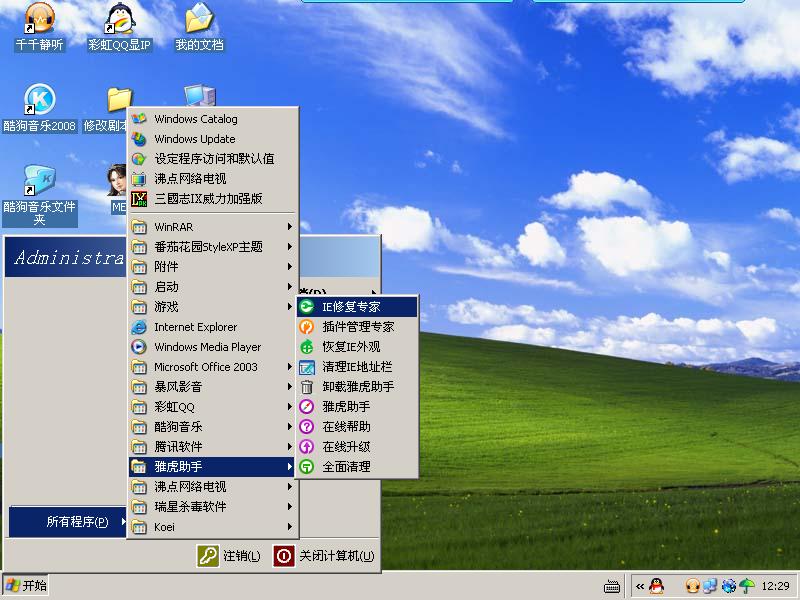This screenshot has width=800, height=600.
Task: Open the 我的文档 folder icon
Action: point(199,18)
